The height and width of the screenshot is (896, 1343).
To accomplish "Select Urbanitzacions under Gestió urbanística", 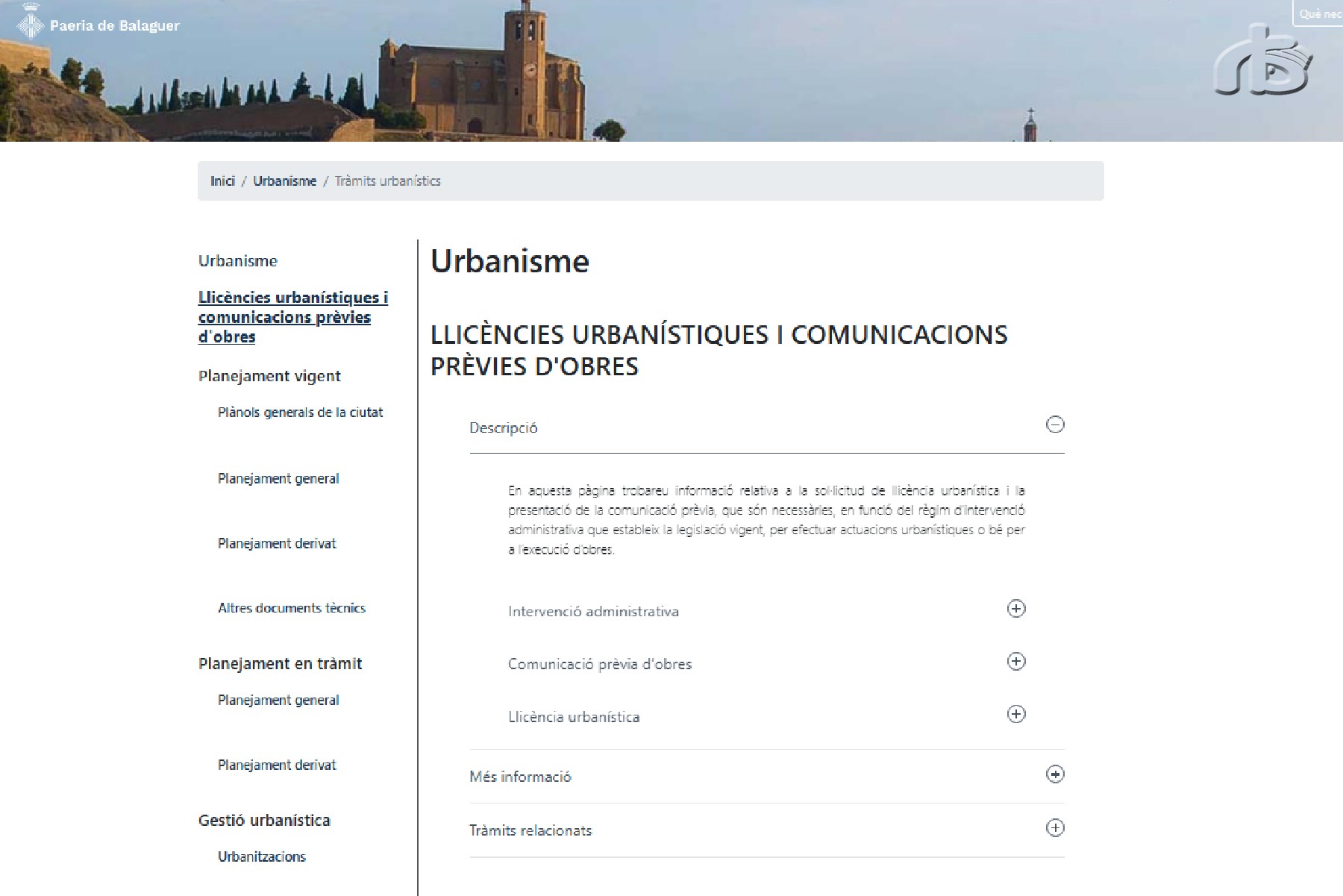I will click(x=261, y=856).
